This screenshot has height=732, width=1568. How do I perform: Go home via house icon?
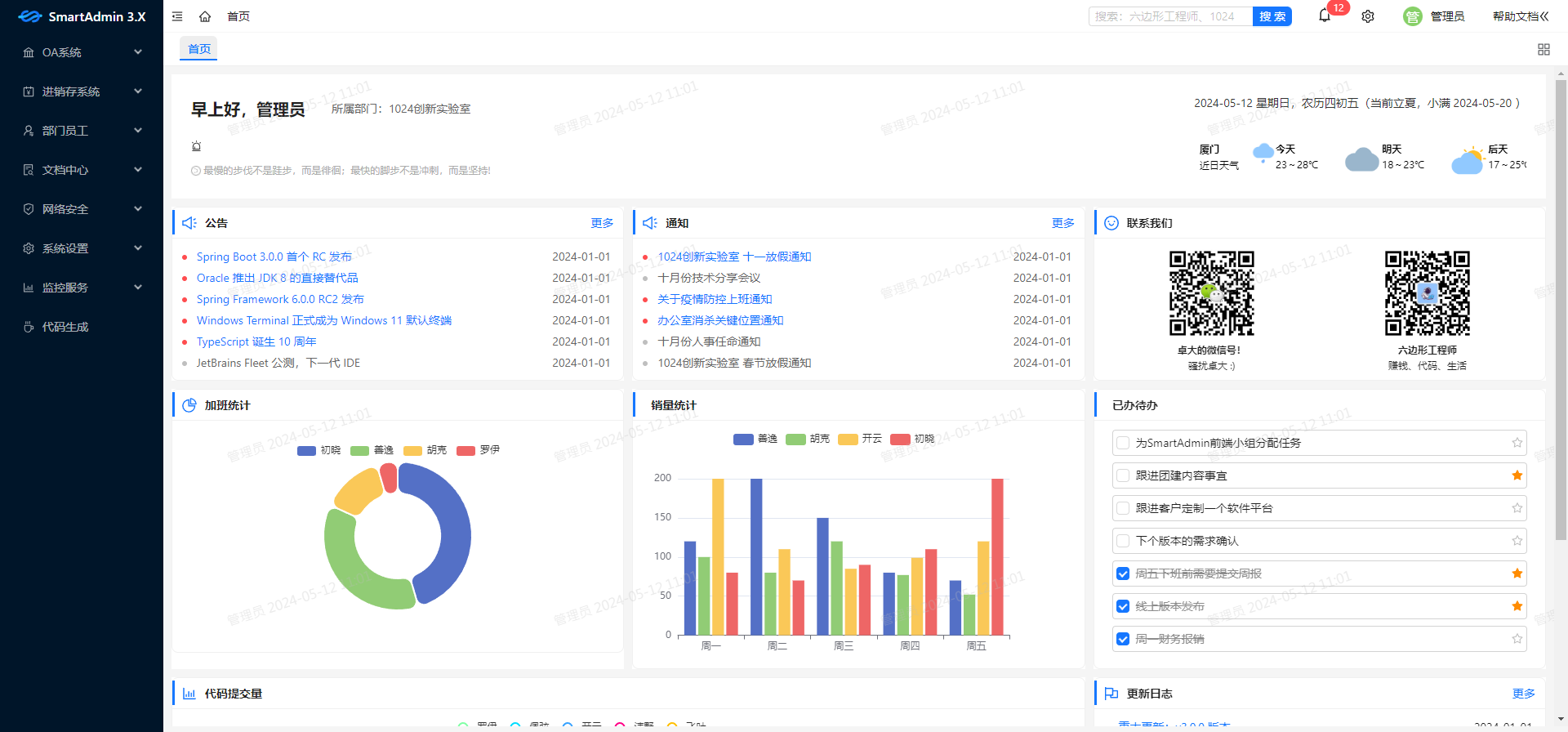[205, 16]
